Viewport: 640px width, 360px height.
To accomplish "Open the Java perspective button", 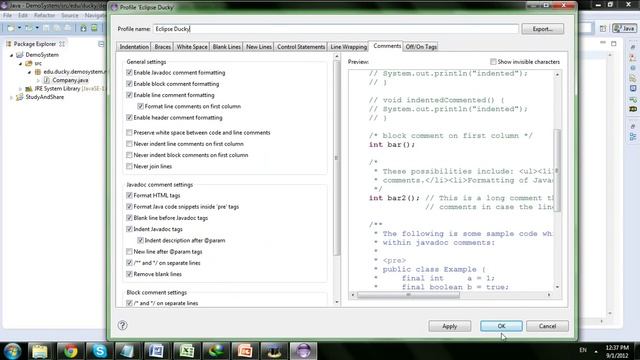I will [x=624, y=28].
